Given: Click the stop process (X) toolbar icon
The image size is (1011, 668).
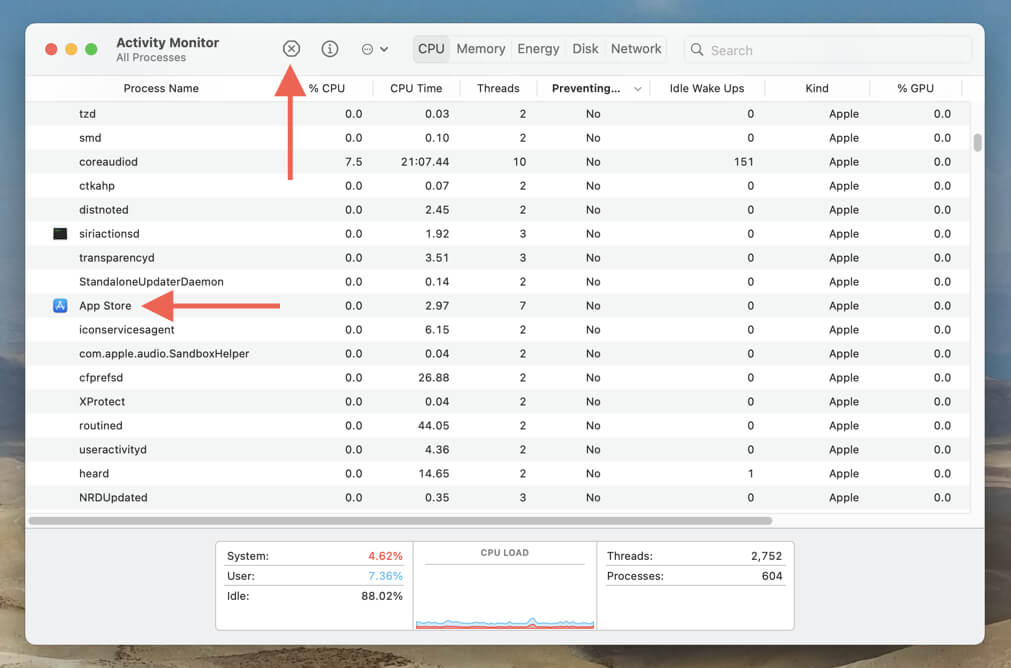Looking at the screenshot, I should click(291, 49).
